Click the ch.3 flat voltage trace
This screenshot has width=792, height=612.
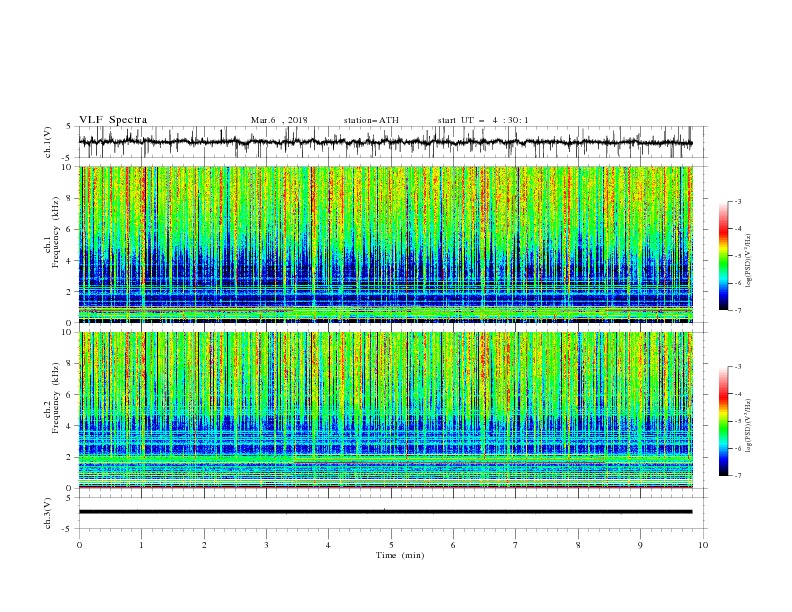click(386, 512)
